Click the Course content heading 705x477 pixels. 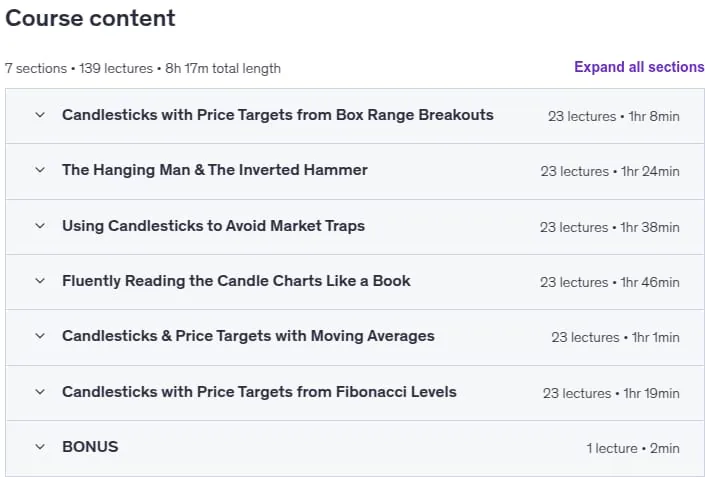click(90, 18)
